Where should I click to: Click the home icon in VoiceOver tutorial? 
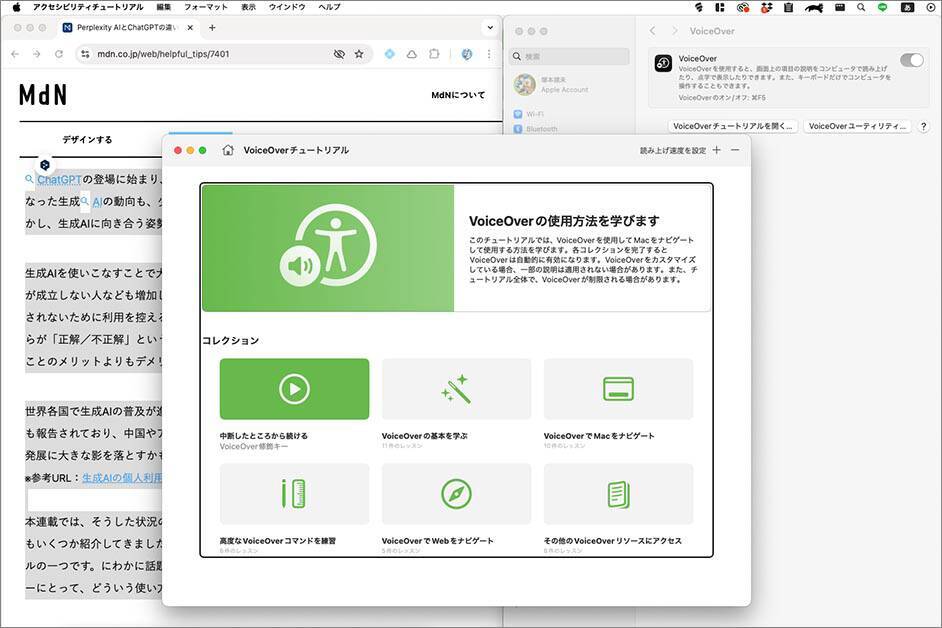coord(228,150)
